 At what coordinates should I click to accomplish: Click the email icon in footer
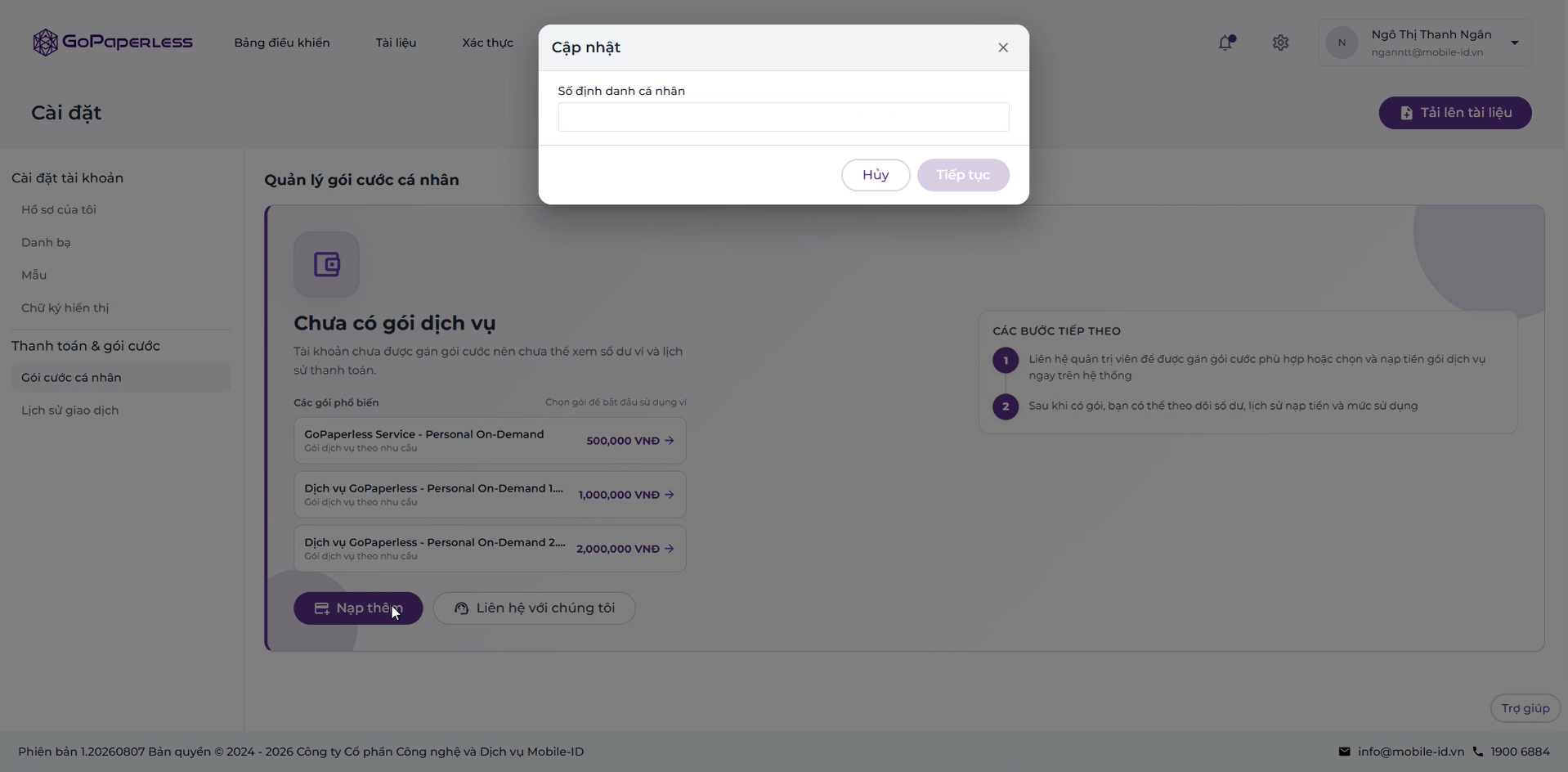click(x=1344, y=752)
